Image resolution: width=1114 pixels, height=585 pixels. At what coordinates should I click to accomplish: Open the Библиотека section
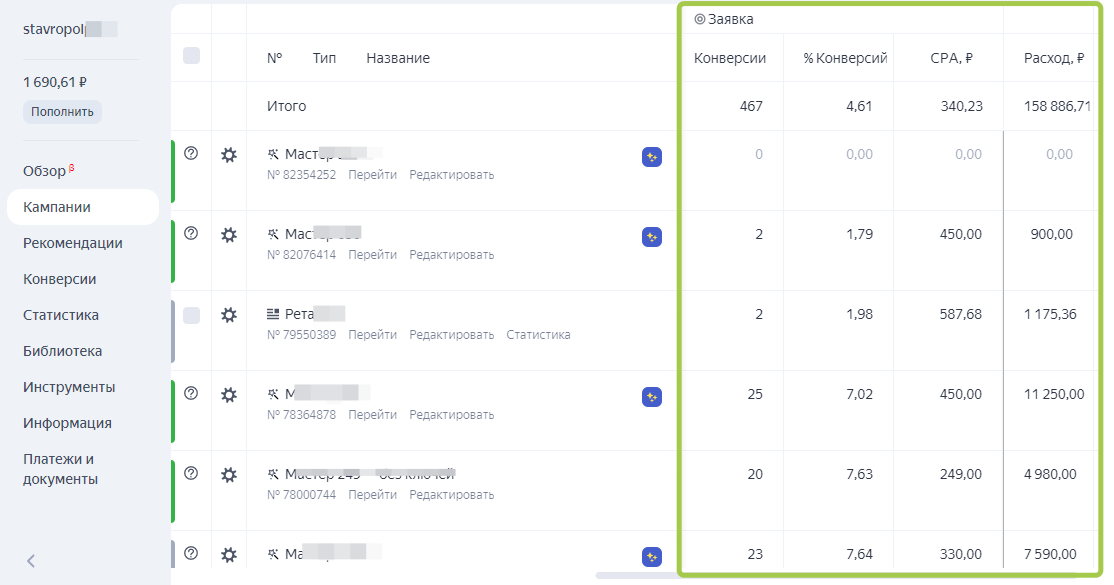click(63, 351)
